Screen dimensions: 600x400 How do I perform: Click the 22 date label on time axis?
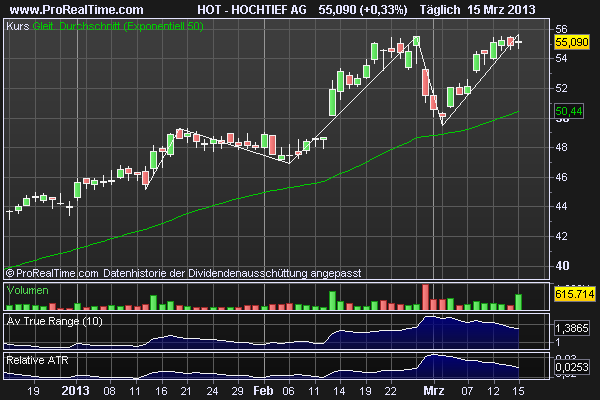point(390,391)
